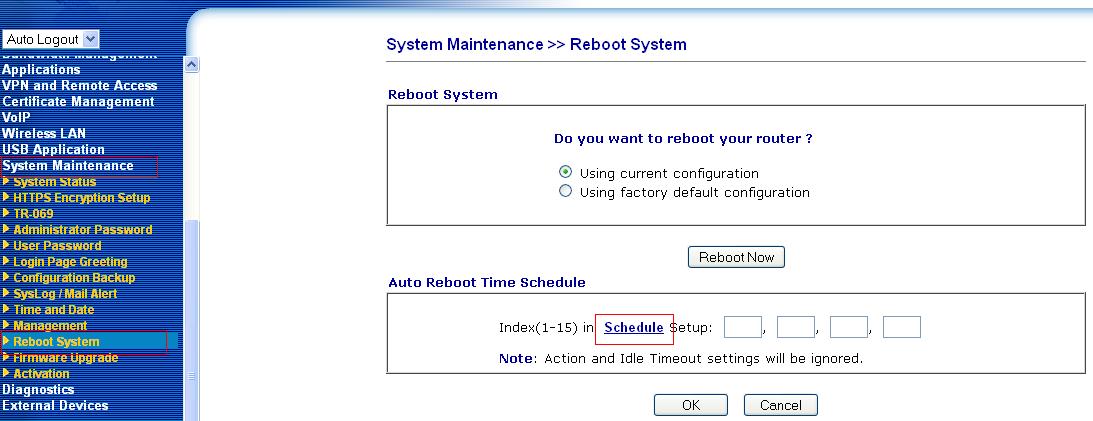Screen dimensions: 1093x421
Task: Select Using factory default configuration option
Action: coord(566,191)
